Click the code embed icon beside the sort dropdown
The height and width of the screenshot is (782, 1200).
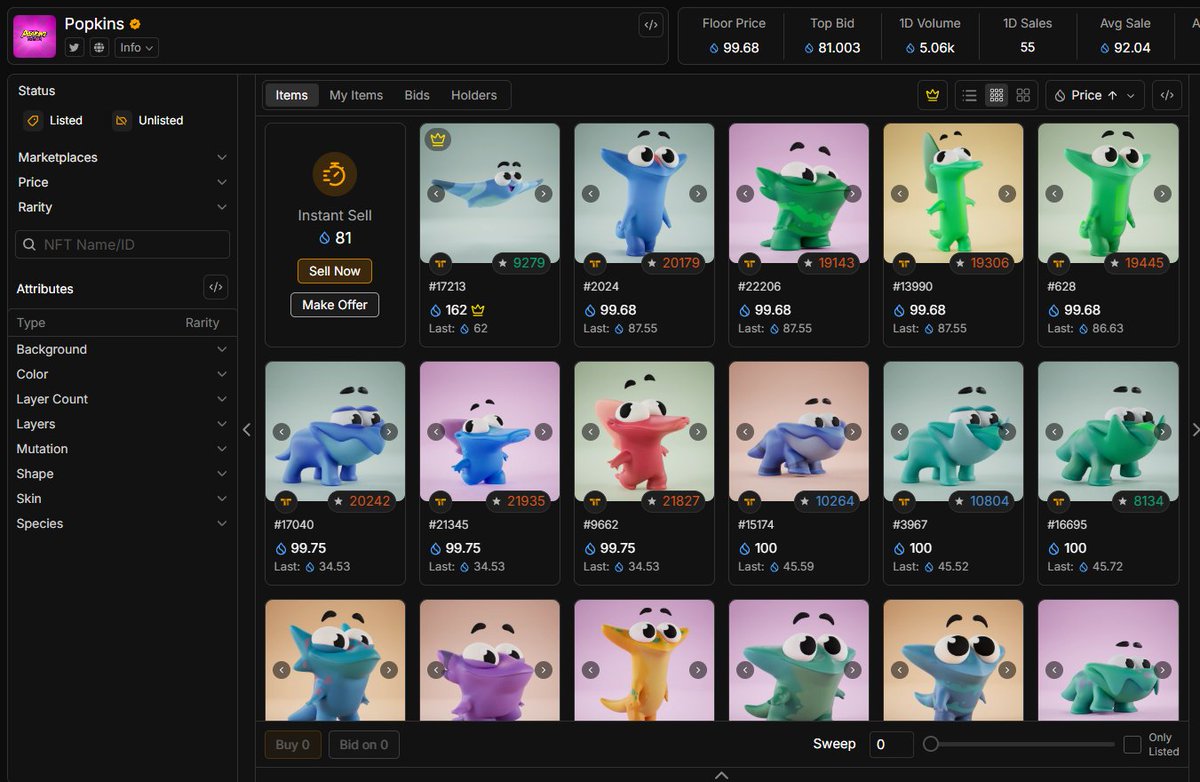pyautogui.click(x=1166, y=95)
